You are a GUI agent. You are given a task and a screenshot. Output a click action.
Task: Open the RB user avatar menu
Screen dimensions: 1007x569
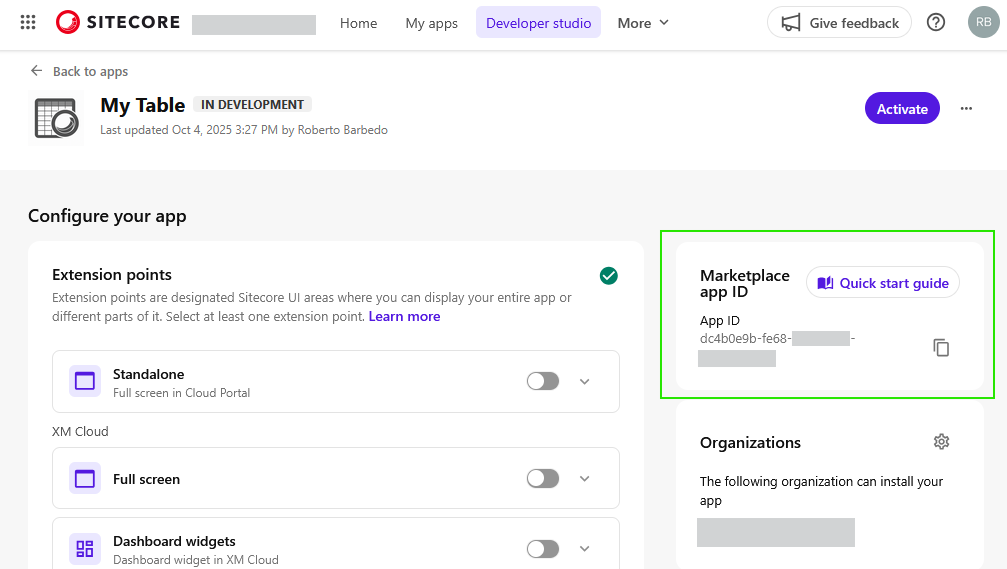(983, 22)
